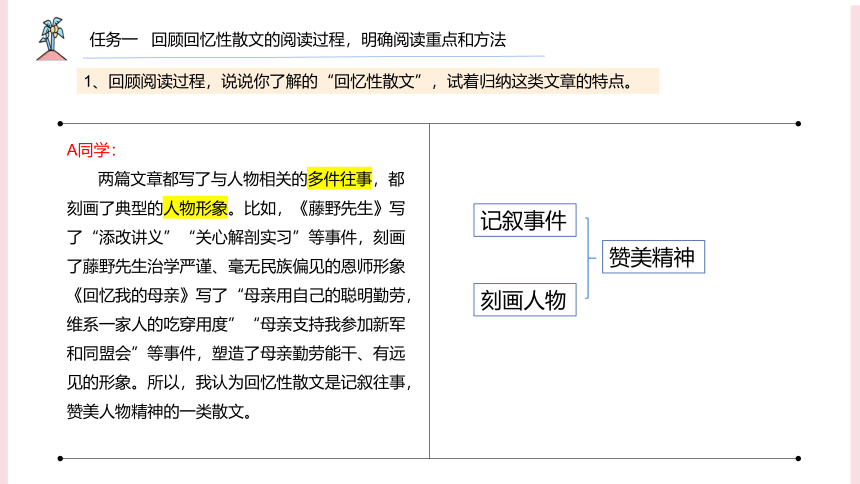
Task: Click the highlighted phrase "人物形象"
Action: coord(195,208)
